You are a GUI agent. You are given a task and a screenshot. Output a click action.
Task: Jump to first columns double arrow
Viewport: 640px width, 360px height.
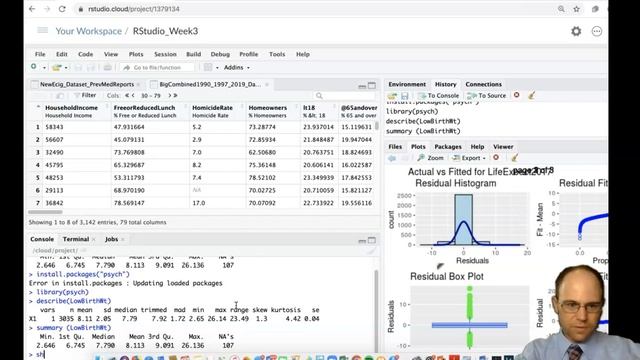tap(127, 96)
